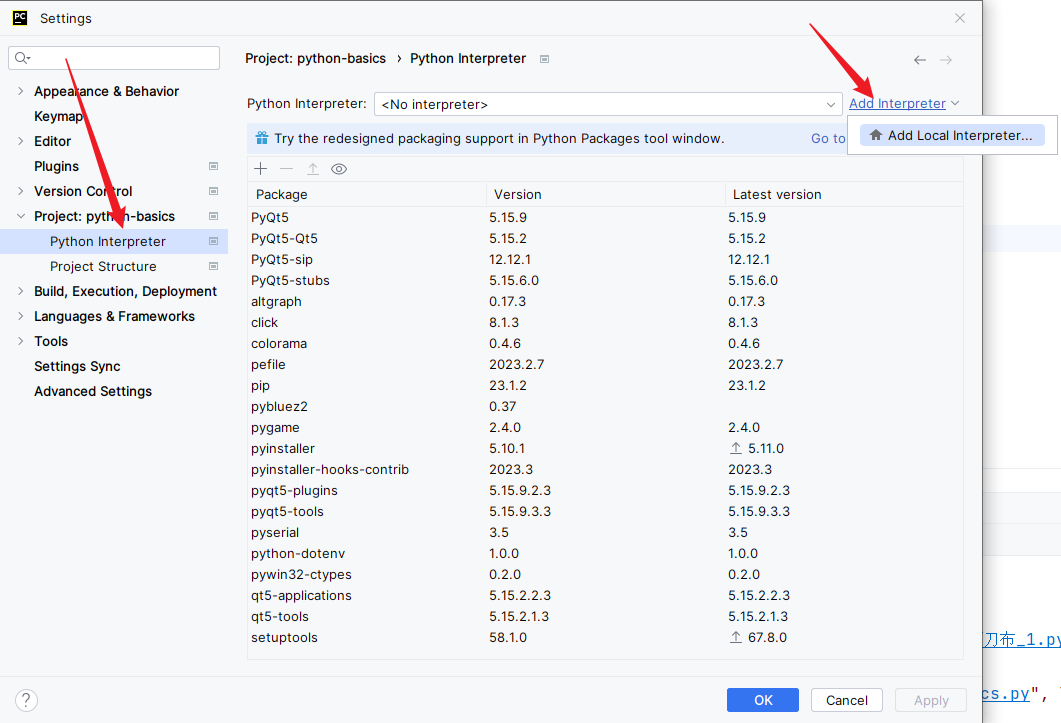Click the PyCharm logo in title bar
Screen dimensions: 1061x723
[x=20, y=18]
